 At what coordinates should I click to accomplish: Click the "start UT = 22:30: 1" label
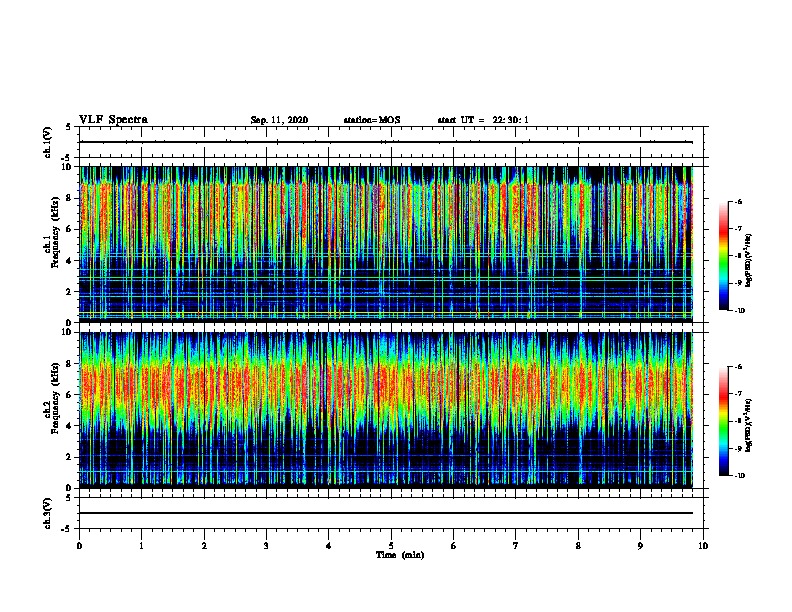point(483,120)
